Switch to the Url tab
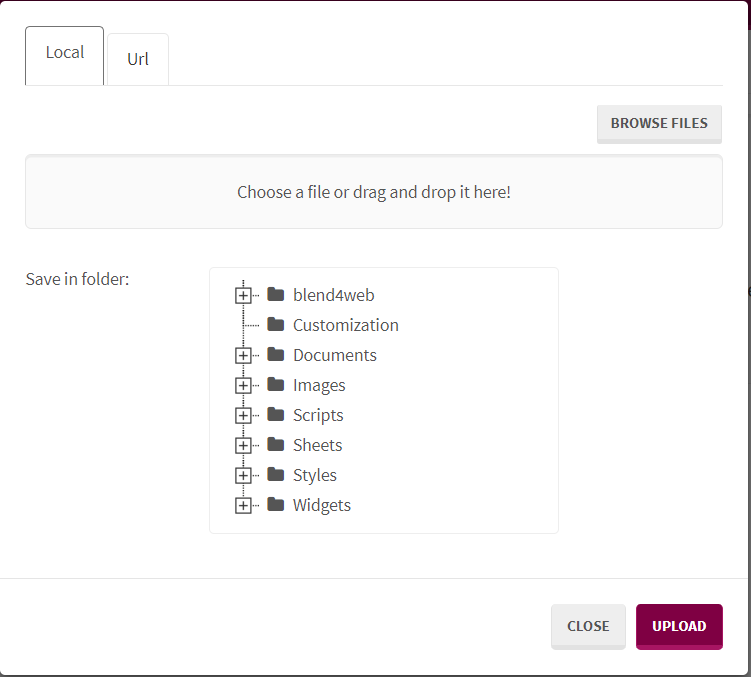 (138, 59)
